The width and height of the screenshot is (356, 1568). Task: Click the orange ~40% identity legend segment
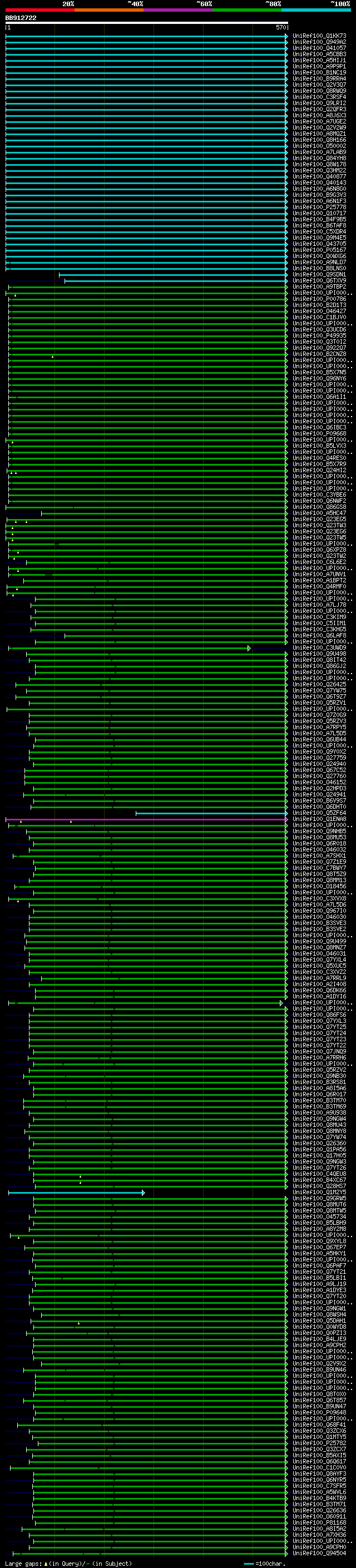point(109,11)
